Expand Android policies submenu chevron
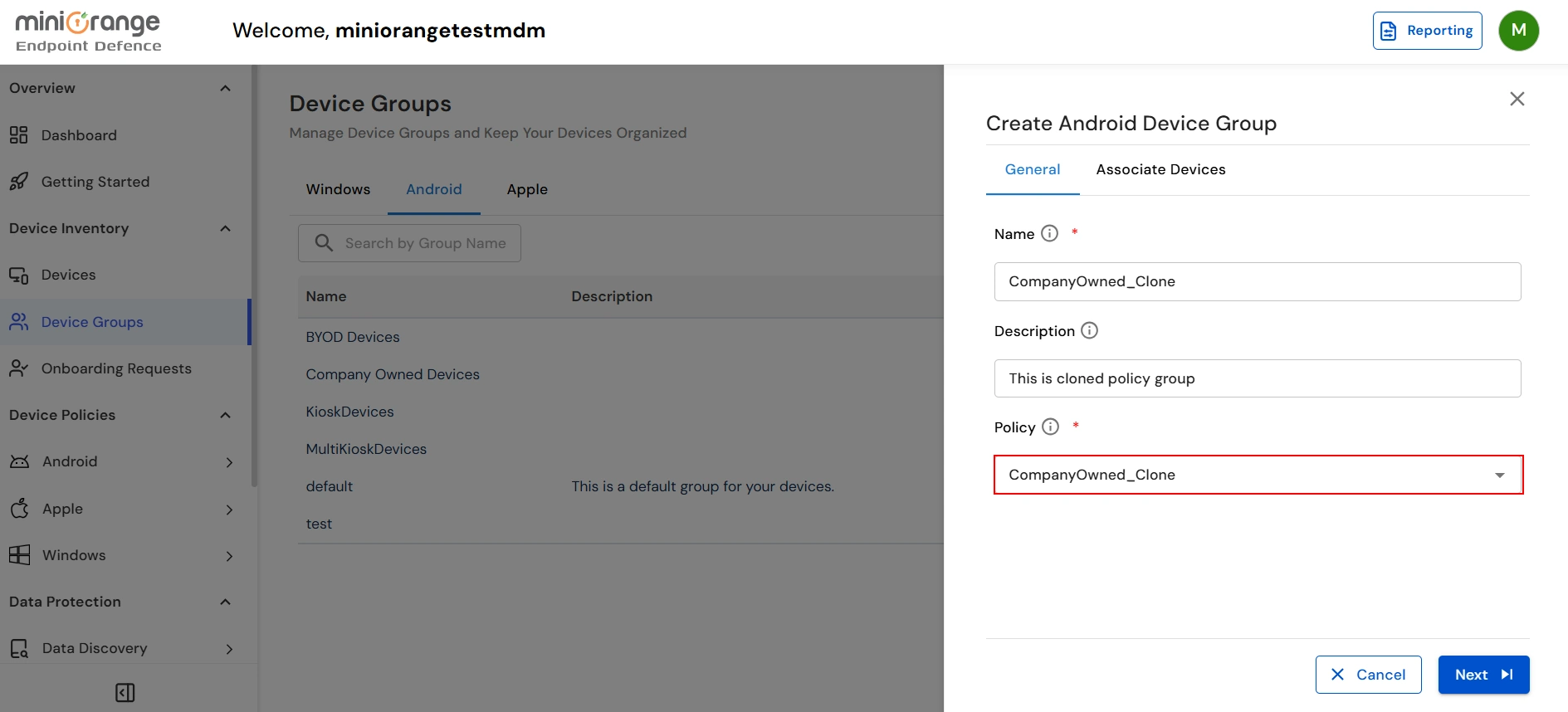 pyautogui.click(x=230, y=462)
